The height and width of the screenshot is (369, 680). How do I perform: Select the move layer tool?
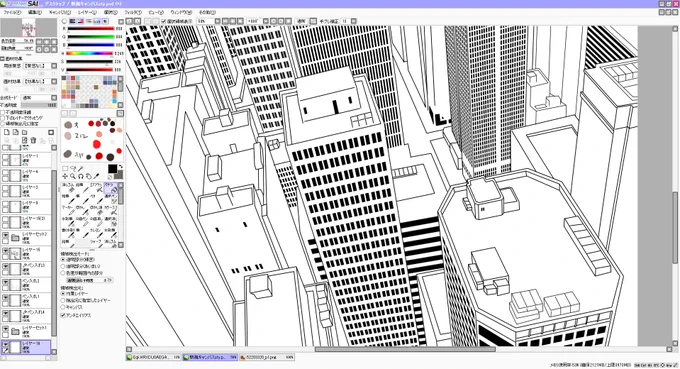65,176
